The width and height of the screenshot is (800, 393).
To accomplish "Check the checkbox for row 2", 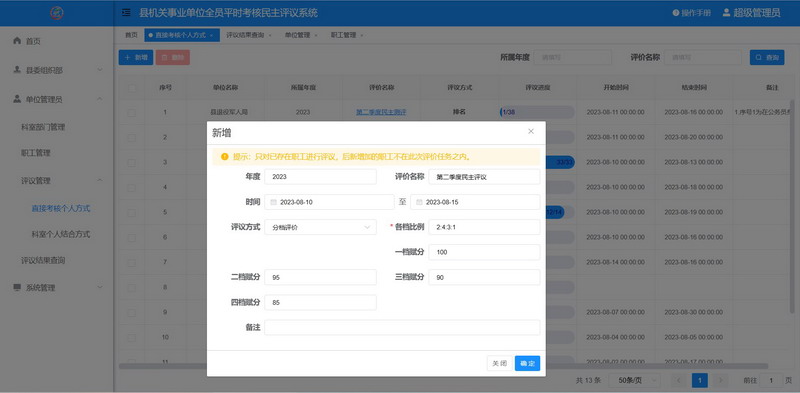I will [132, 137].
